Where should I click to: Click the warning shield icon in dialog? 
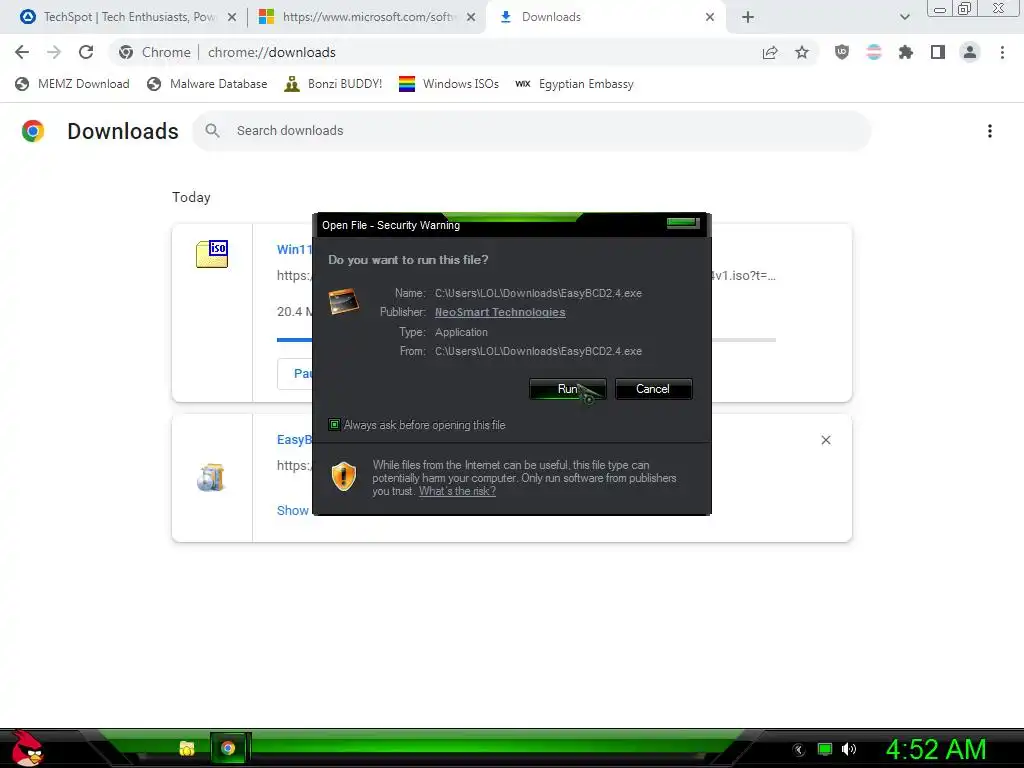[344, 477]
